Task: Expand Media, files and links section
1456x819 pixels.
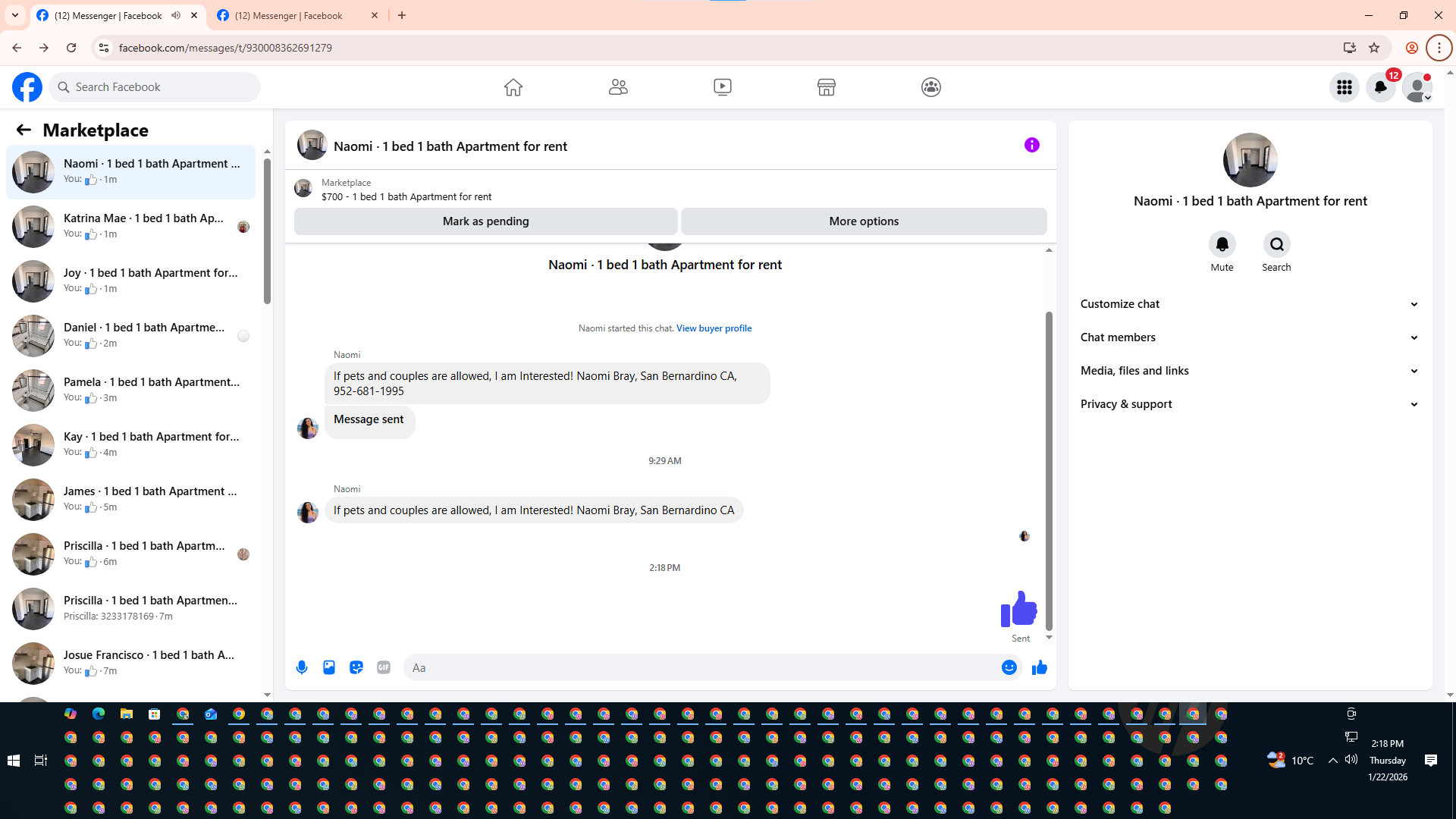Action: (1250, 371)
